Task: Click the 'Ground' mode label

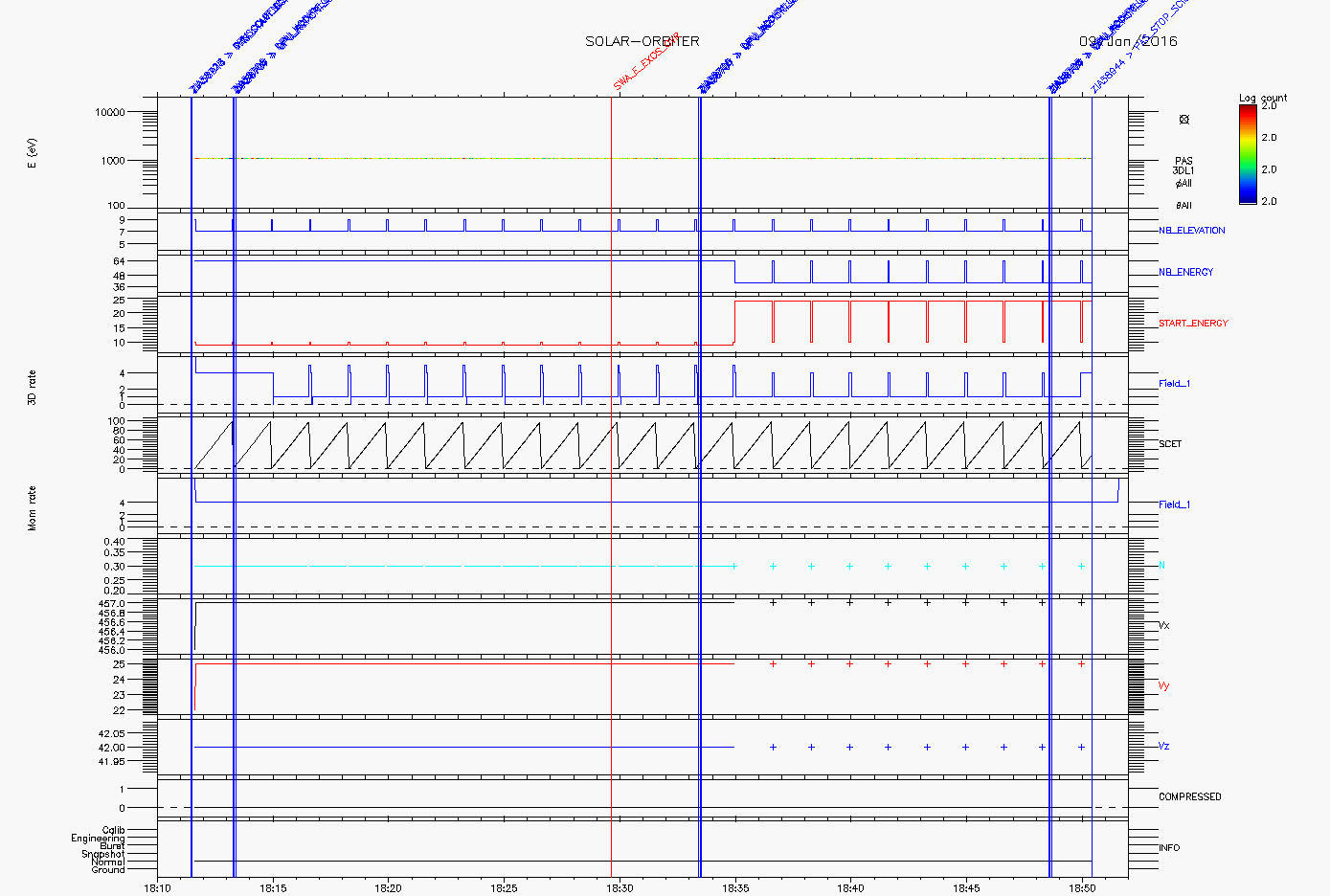Action: click(108, 870)
